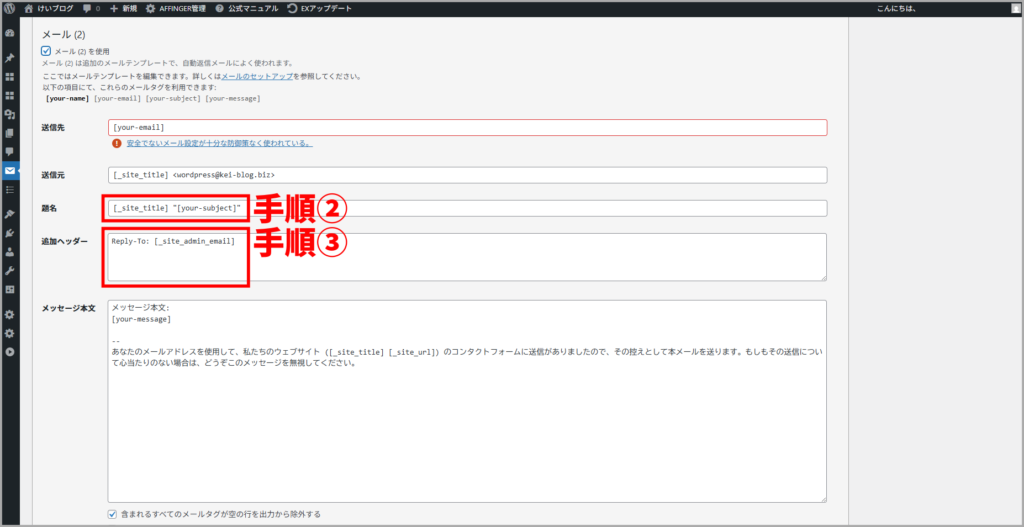The image size is (1024, 527).
Task: Click the WordPress logo in admin bar
Action: tap(9, 8)
